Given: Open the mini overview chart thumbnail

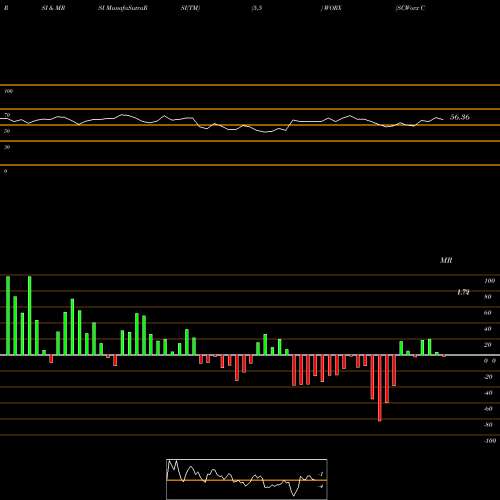Looking at the screenshot, I should 247,479.
